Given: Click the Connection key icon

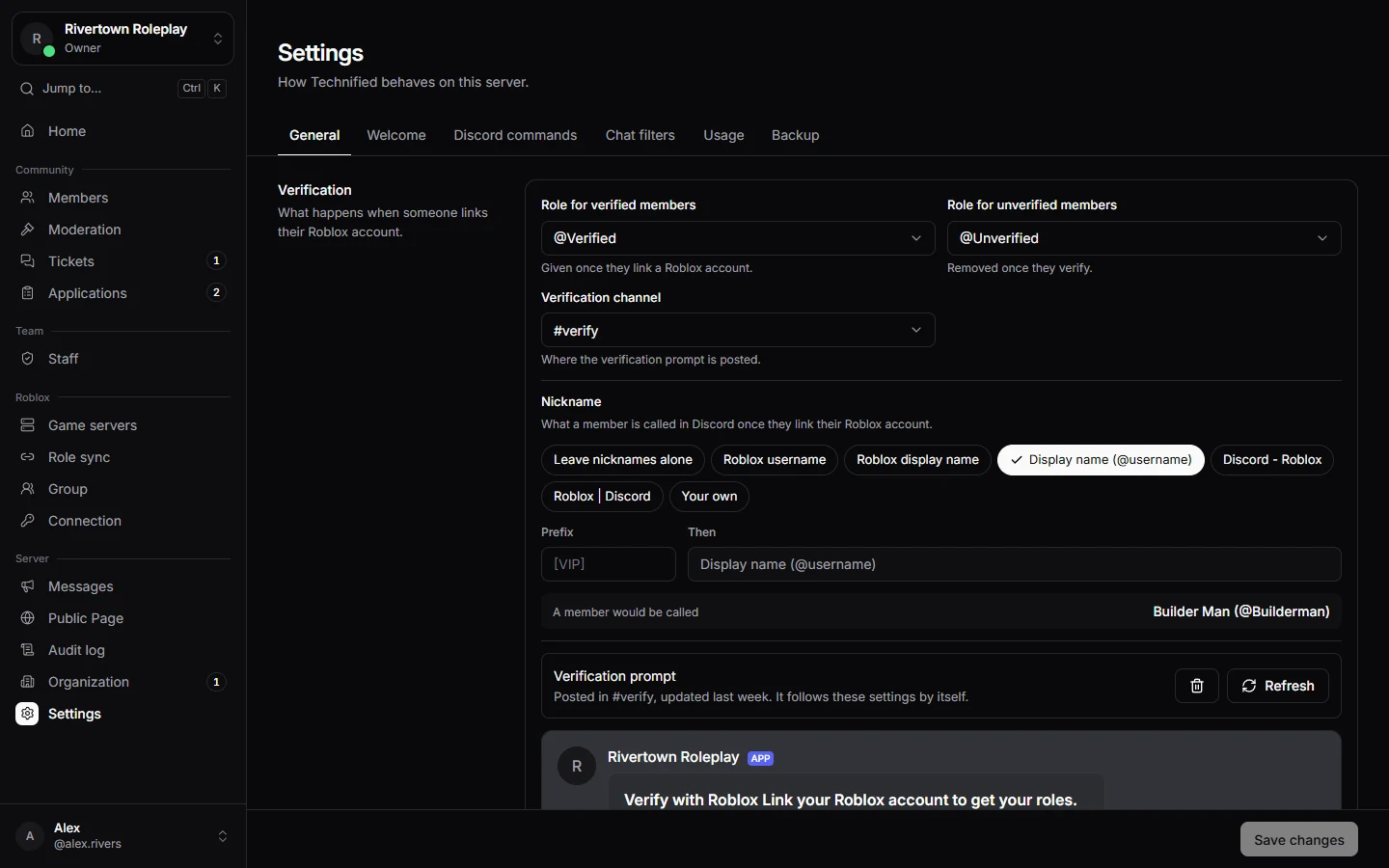Looking at the screenshot, I should tap(28, 521).
